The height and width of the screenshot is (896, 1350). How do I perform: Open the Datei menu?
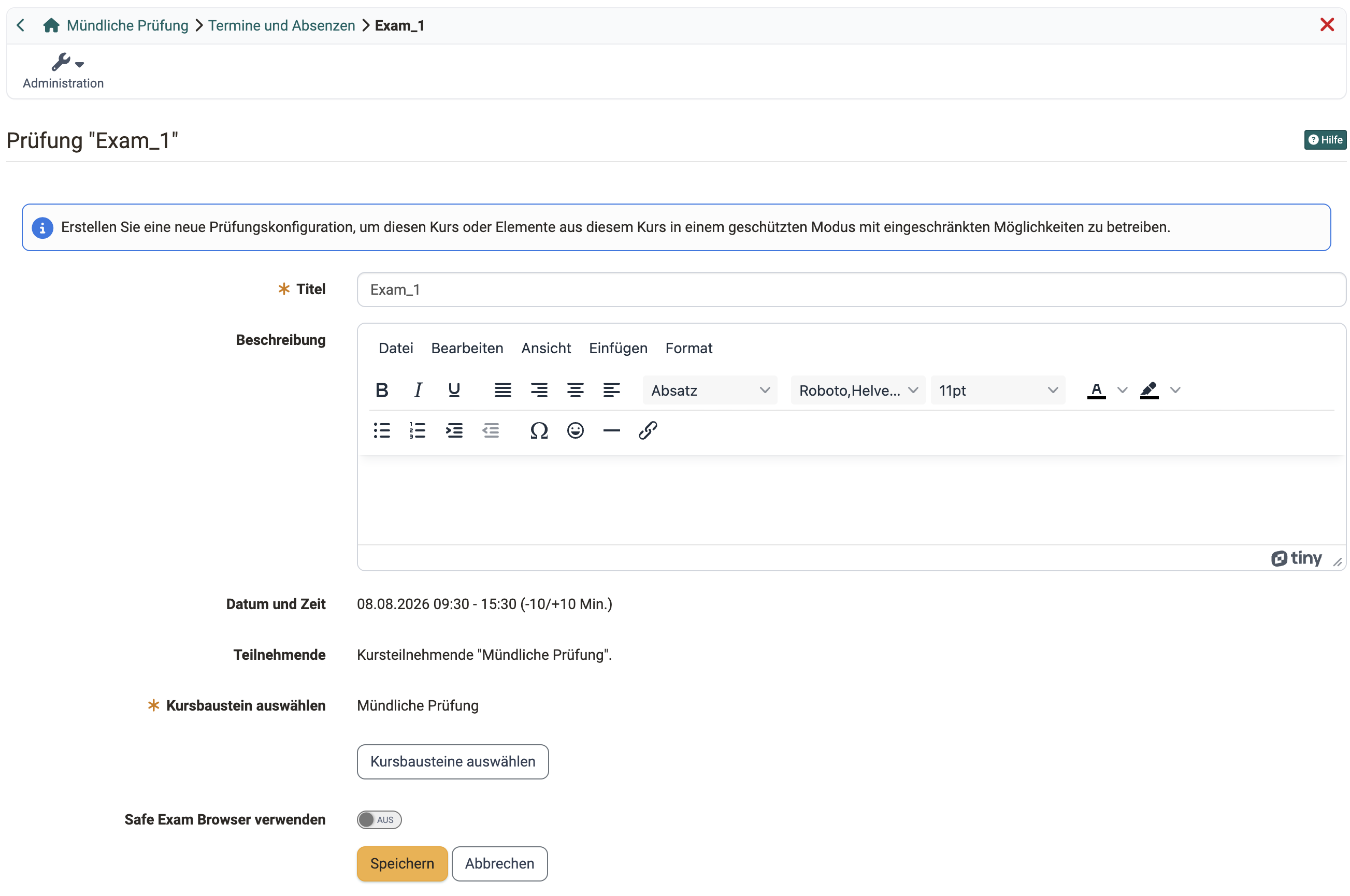coord(395,348)
